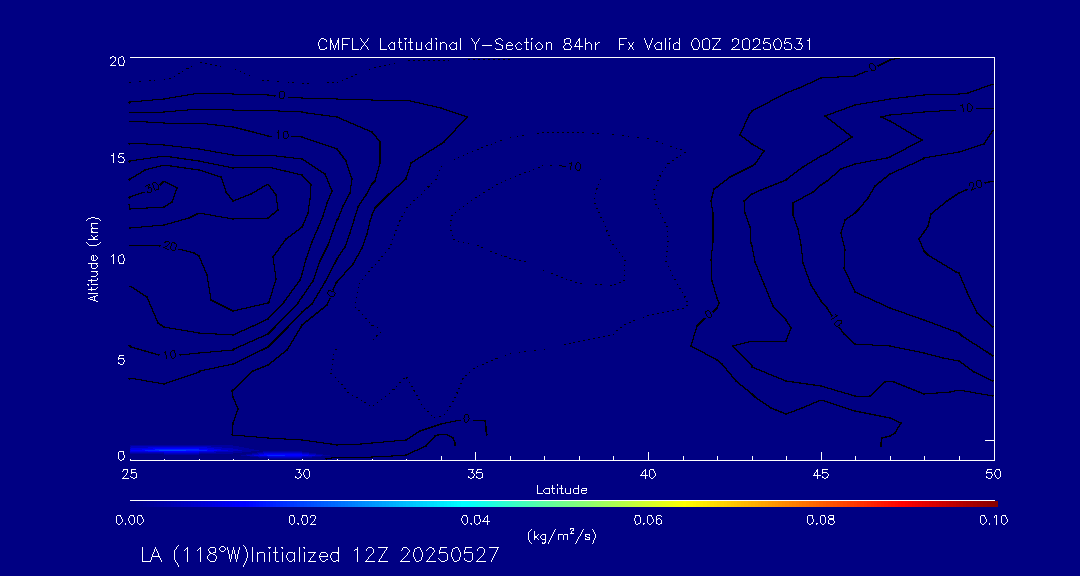1080x576 pixels.
Task: Click the Latitude x-axis label
Action: click(x=562, y=489)
